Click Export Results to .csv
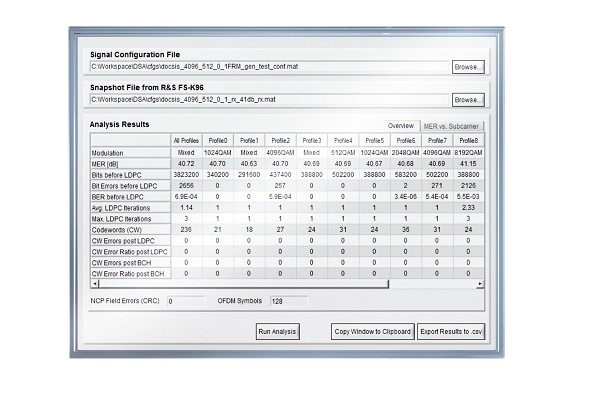 point(451,332)
